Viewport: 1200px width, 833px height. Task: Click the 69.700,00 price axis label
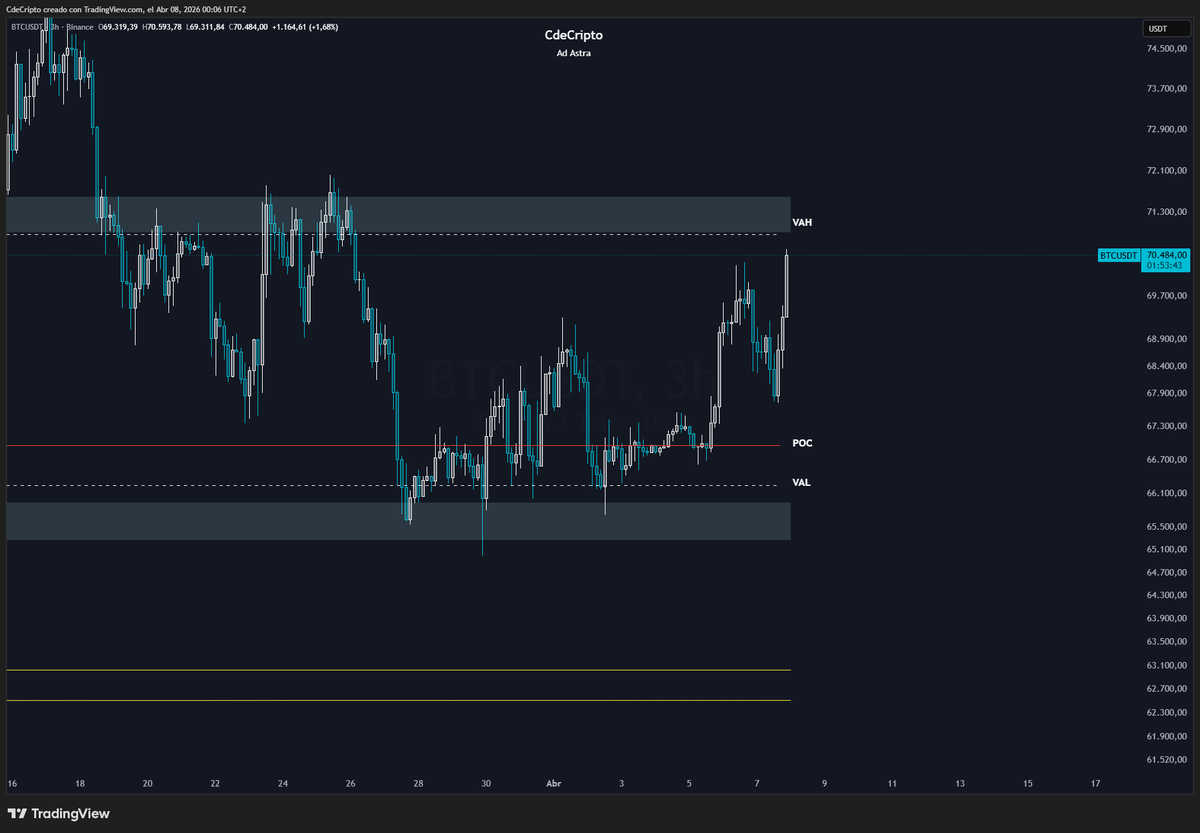point(1166,296)
